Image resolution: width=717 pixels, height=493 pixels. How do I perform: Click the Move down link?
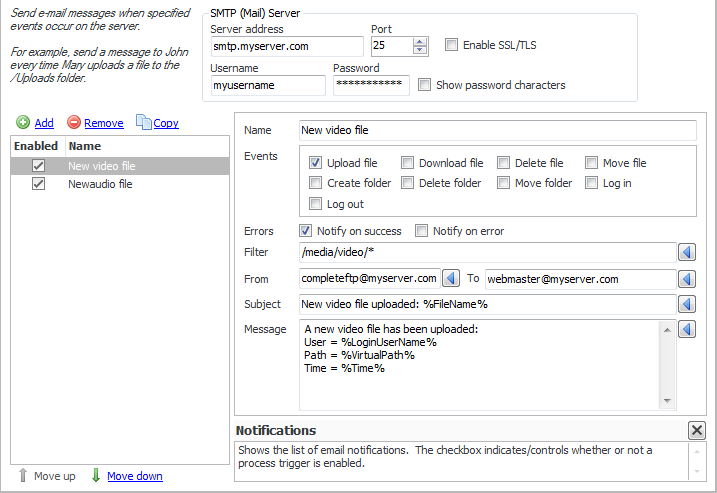click(x=134, y=476)
